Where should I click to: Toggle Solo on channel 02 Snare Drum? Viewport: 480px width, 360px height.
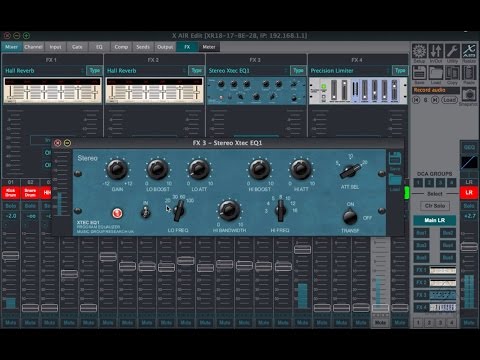coord(30,206)
